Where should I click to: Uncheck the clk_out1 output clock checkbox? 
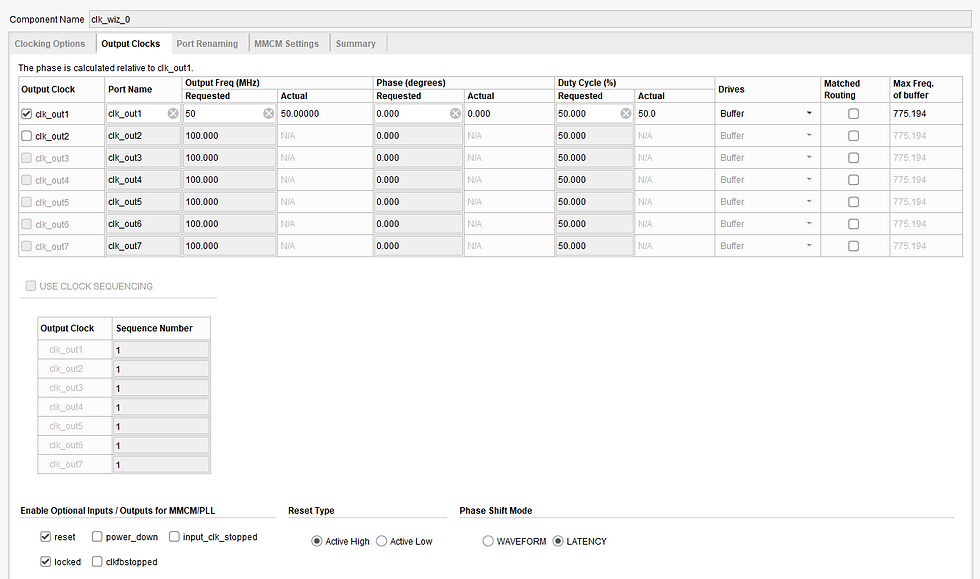click(26, 114)
